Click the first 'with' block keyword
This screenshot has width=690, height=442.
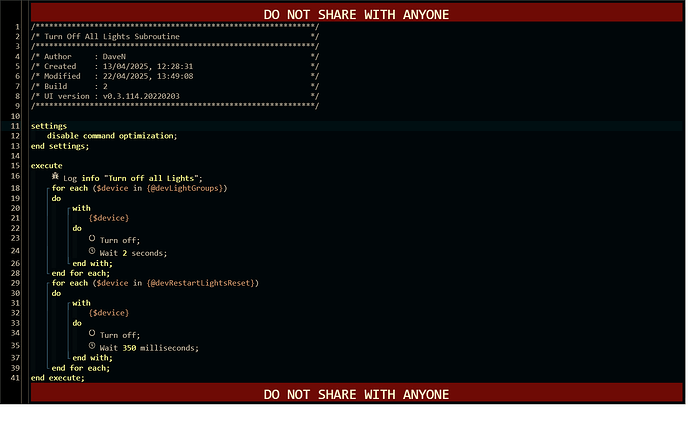coord(81,208)
